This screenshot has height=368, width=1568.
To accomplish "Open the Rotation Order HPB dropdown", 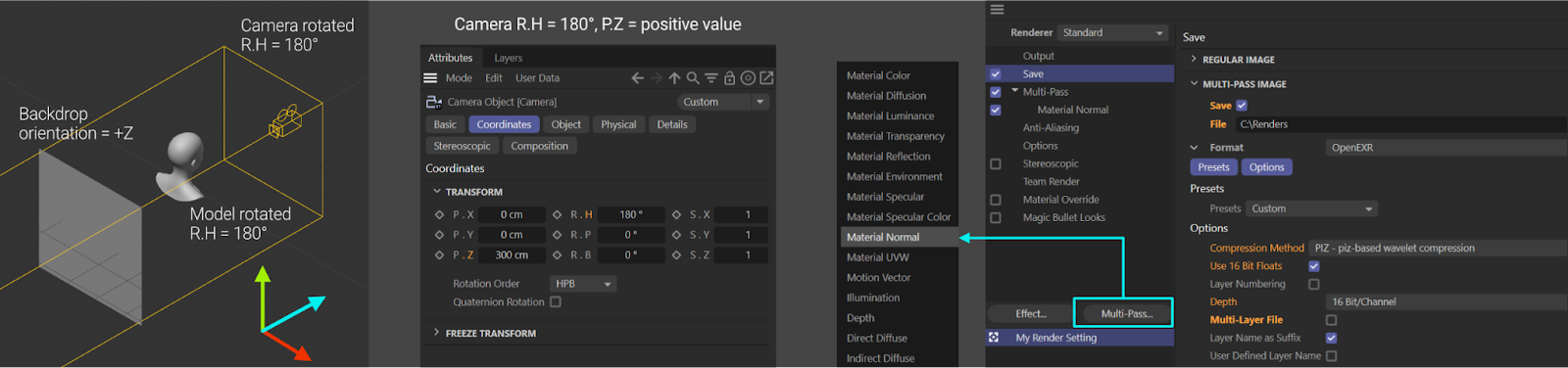I will pos(582,284).
